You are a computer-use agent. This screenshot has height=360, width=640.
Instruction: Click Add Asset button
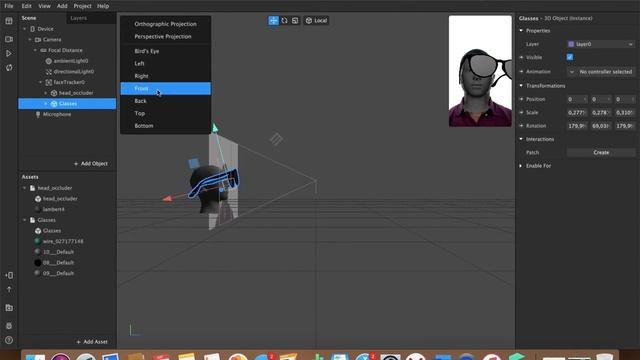(x=92, y=342)
